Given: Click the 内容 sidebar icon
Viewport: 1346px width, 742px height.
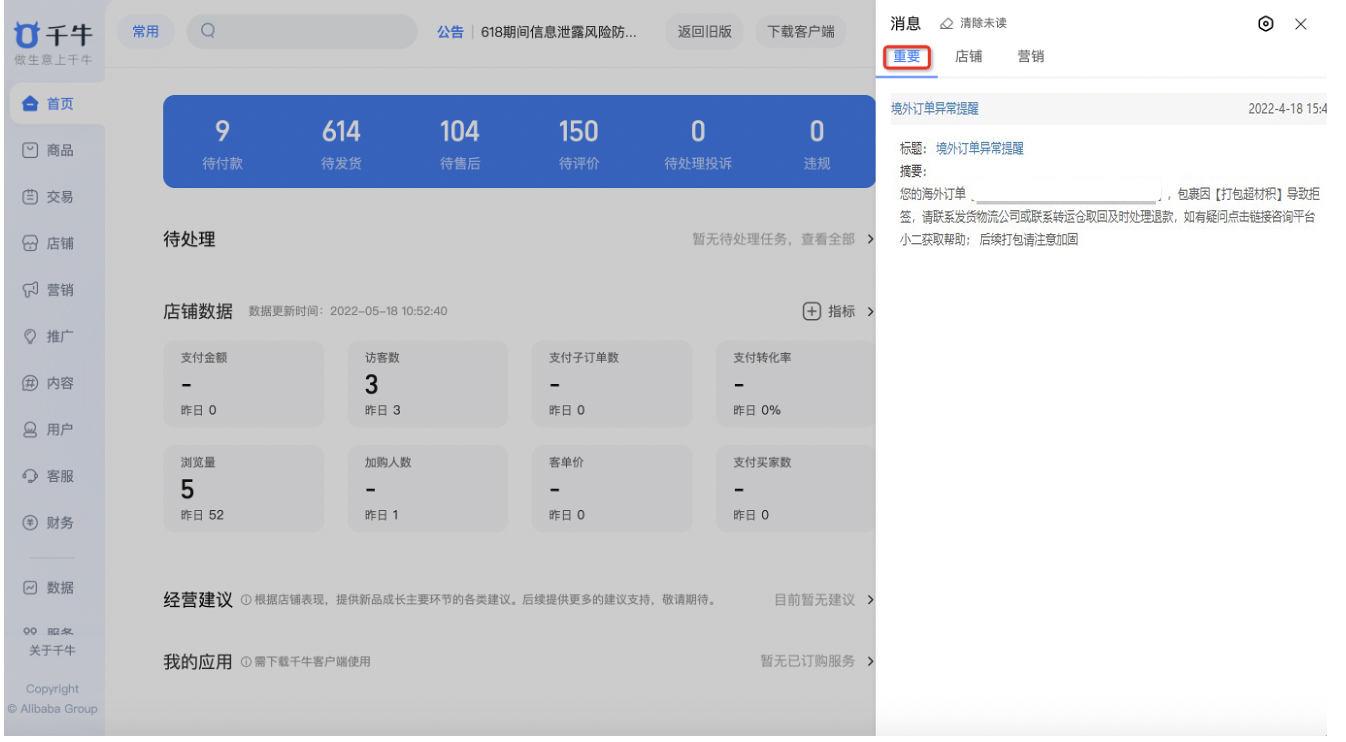Looking at the screenshot, I should [30, 383].
